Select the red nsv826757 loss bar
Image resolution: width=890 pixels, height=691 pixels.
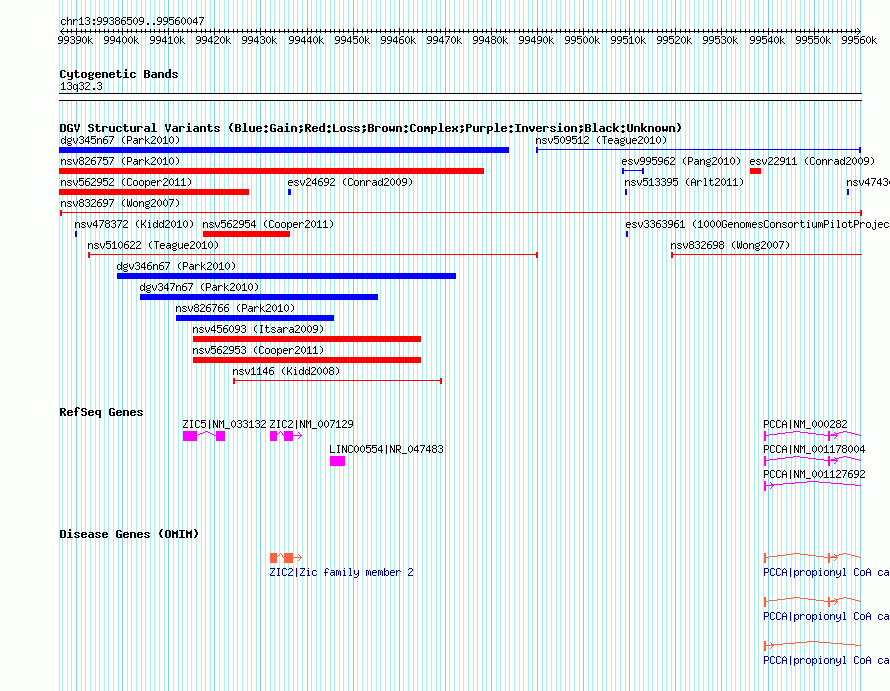click(271, 171)
